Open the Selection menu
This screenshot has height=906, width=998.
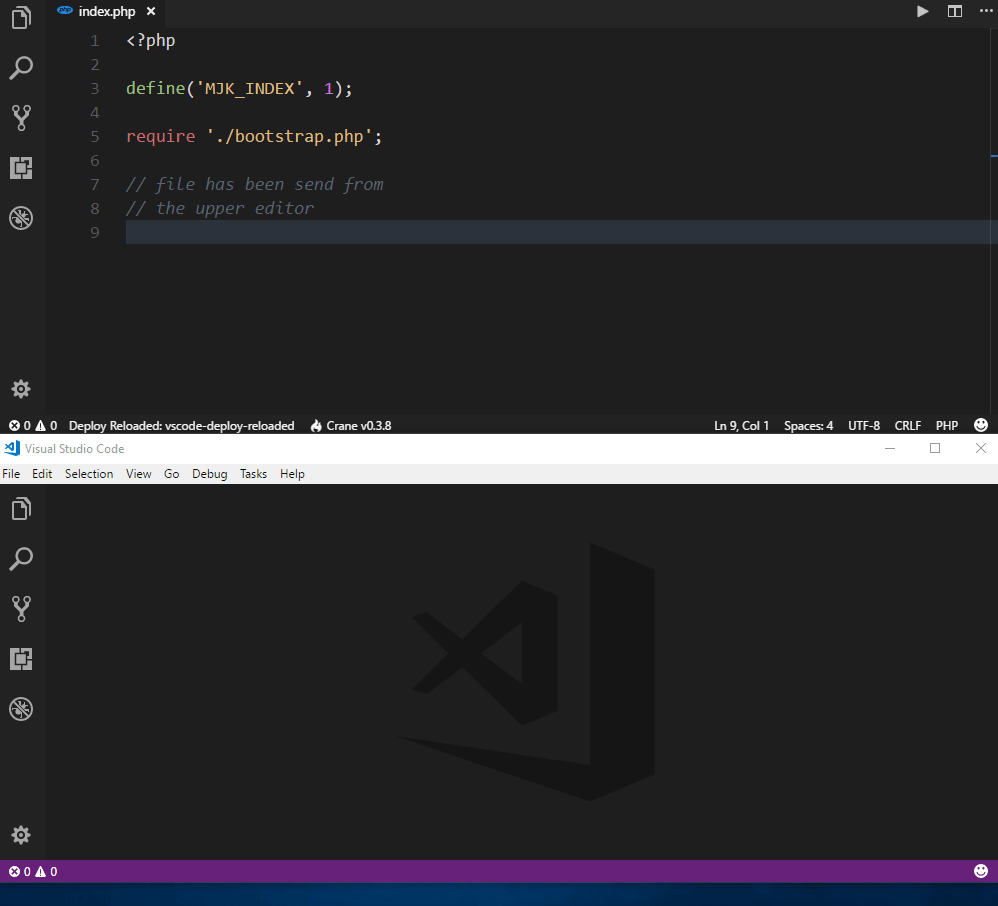pos(89,474)
